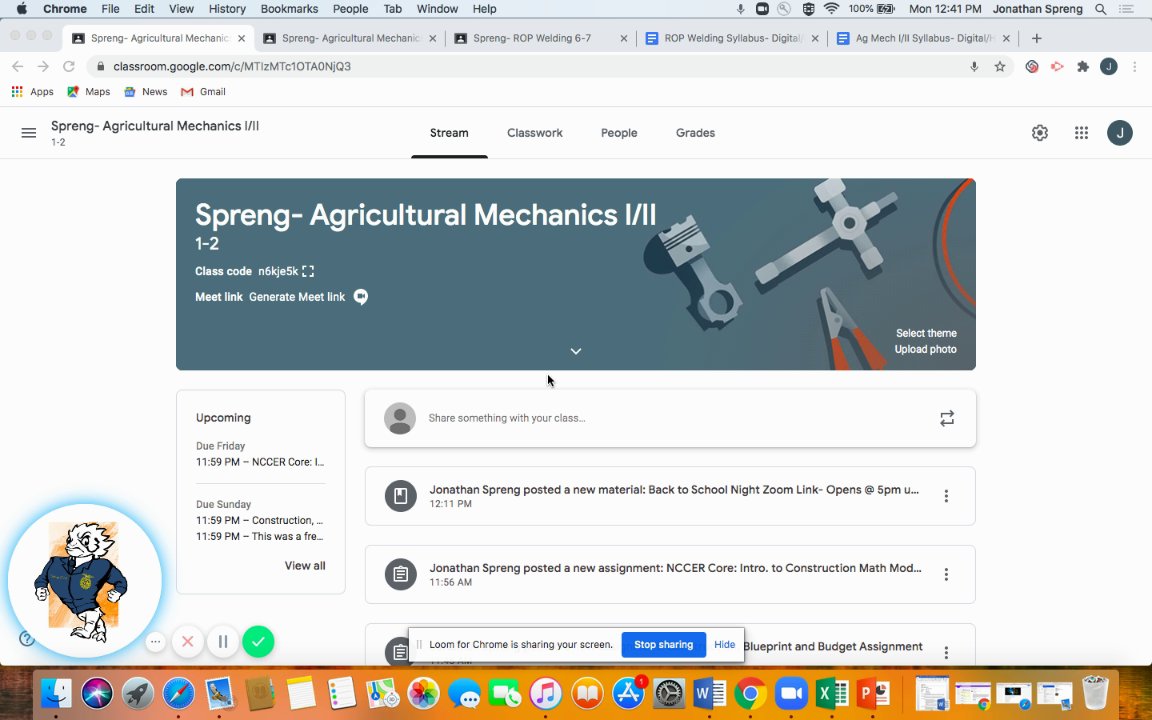Open the Chrome profile avatar J

1109,66
